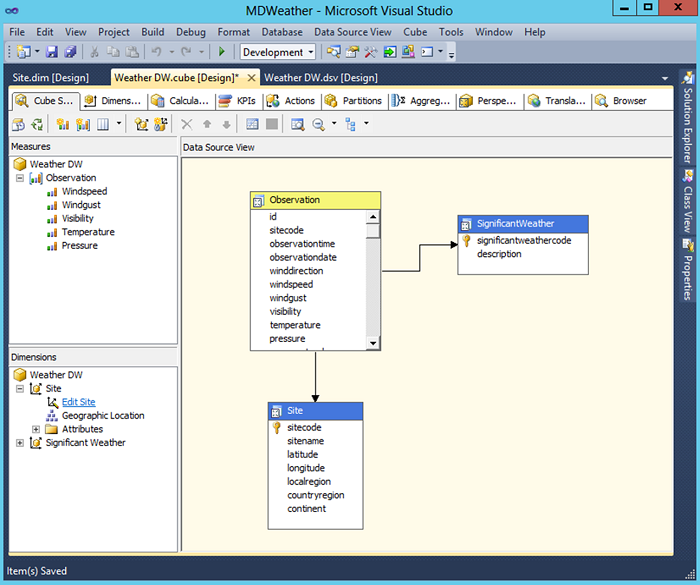
Task: Click the Zoom magnifier icon
Action: point(318,124)
